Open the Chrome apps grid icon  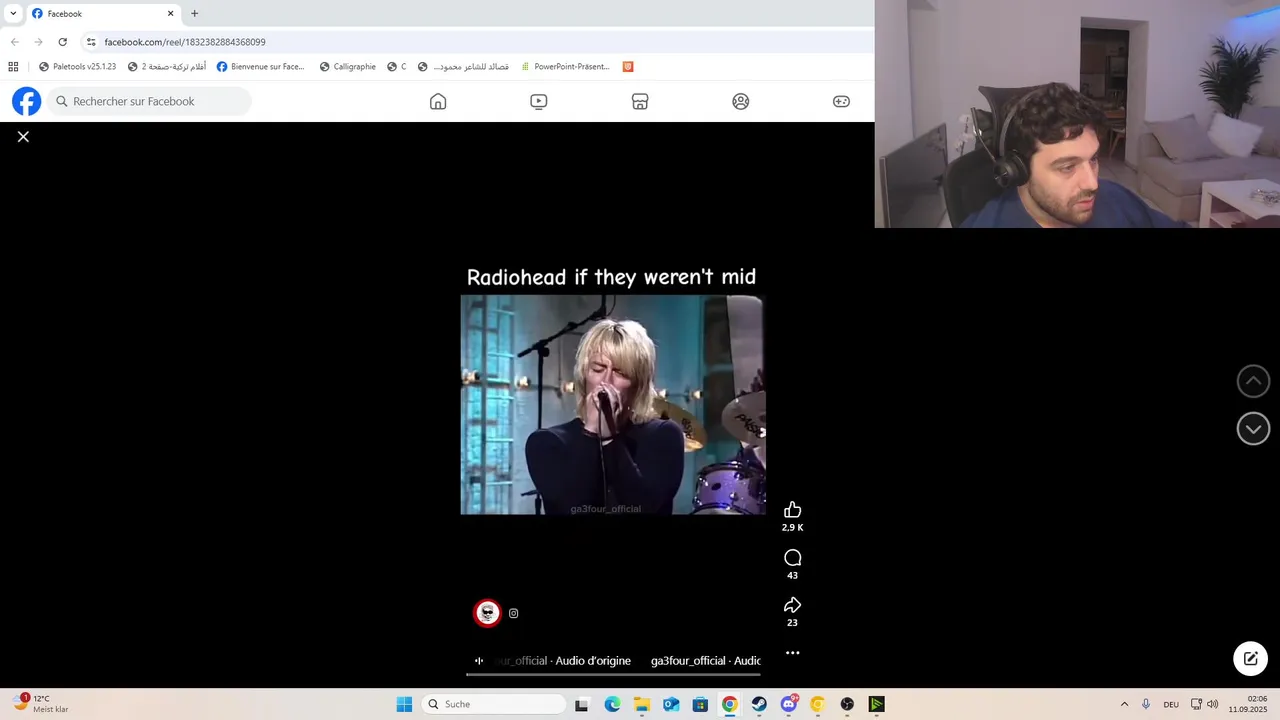13,67
